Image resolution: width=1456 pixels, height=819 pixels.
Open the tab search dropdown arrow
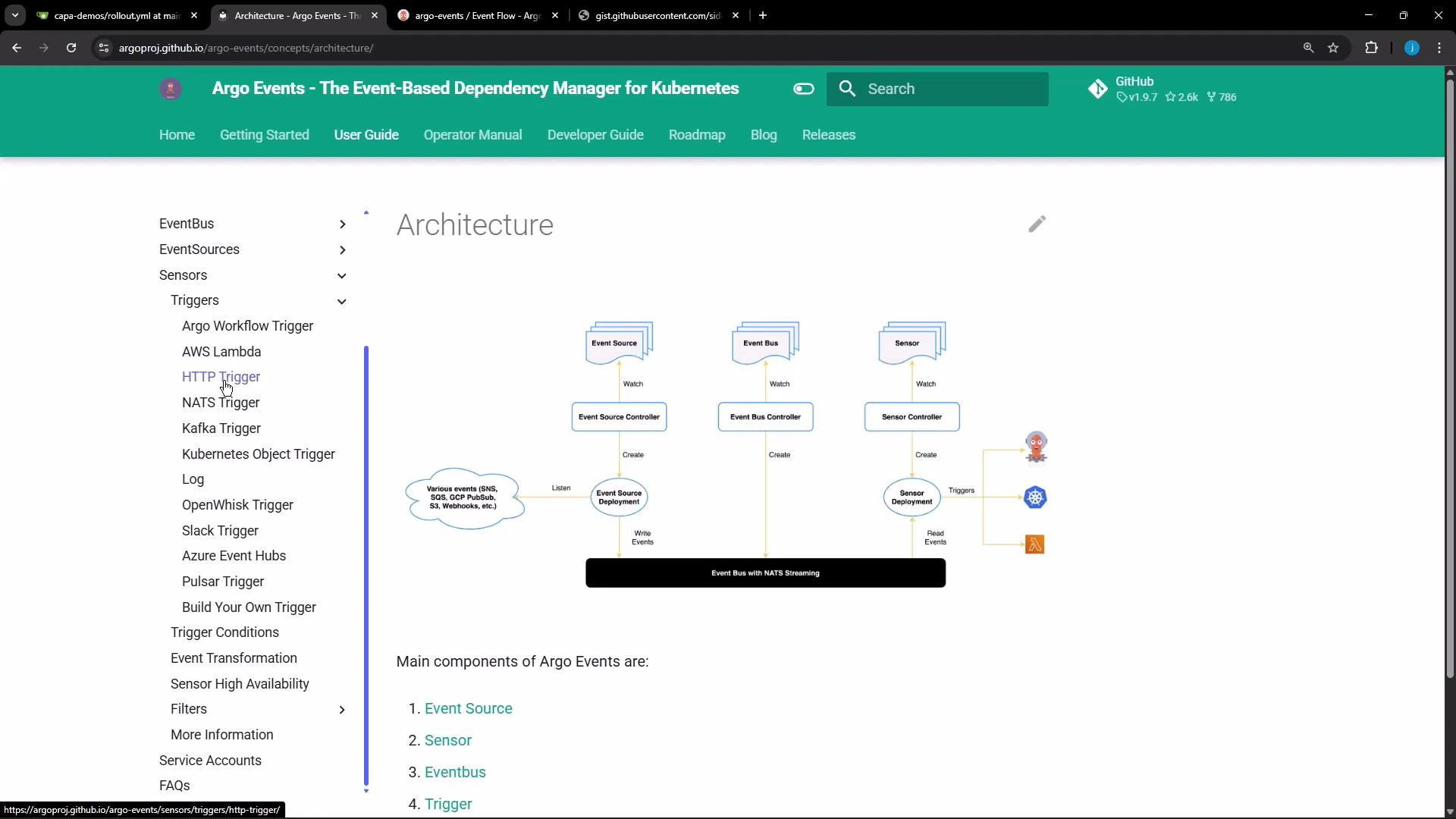click(14, 15)
